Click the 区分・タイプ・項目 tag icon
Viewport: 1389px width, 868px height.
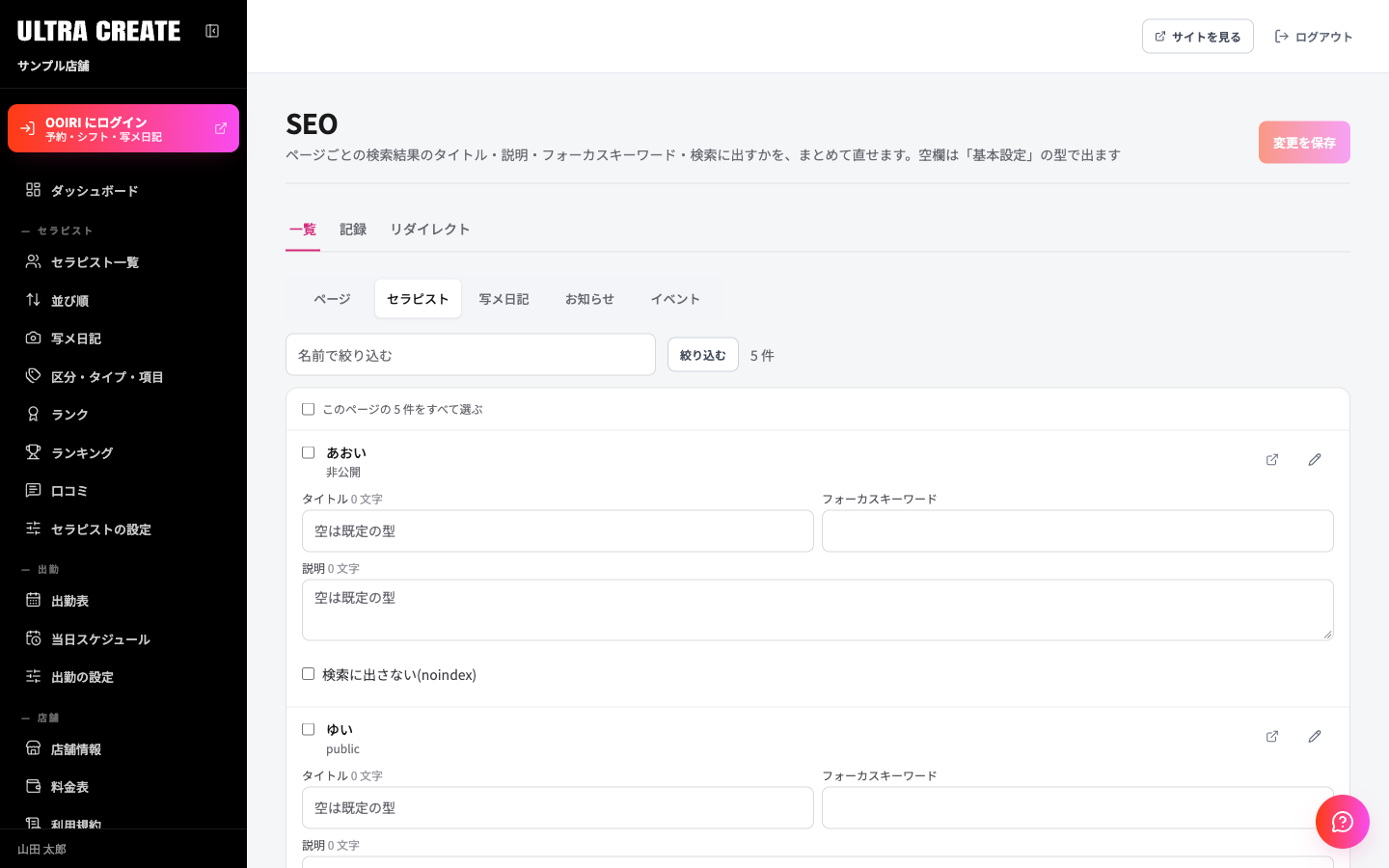pos(33,376)
